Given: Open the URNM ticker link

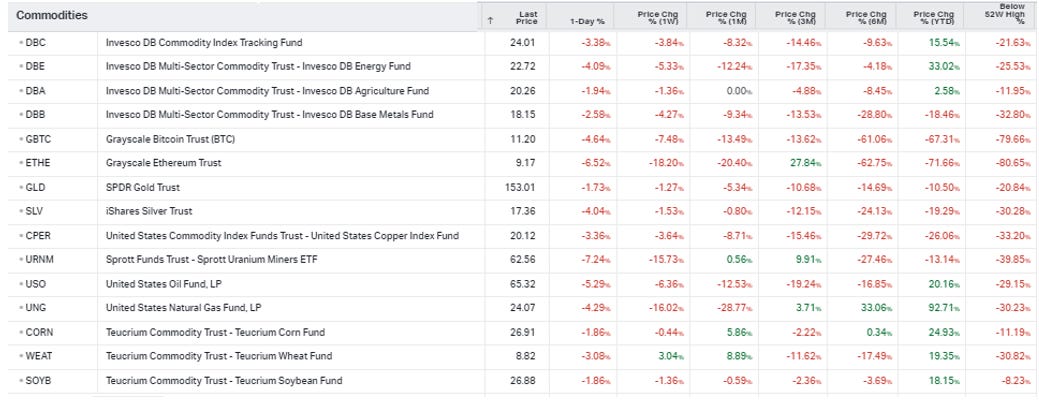Looking at the screenshot, I should point(40,260).
